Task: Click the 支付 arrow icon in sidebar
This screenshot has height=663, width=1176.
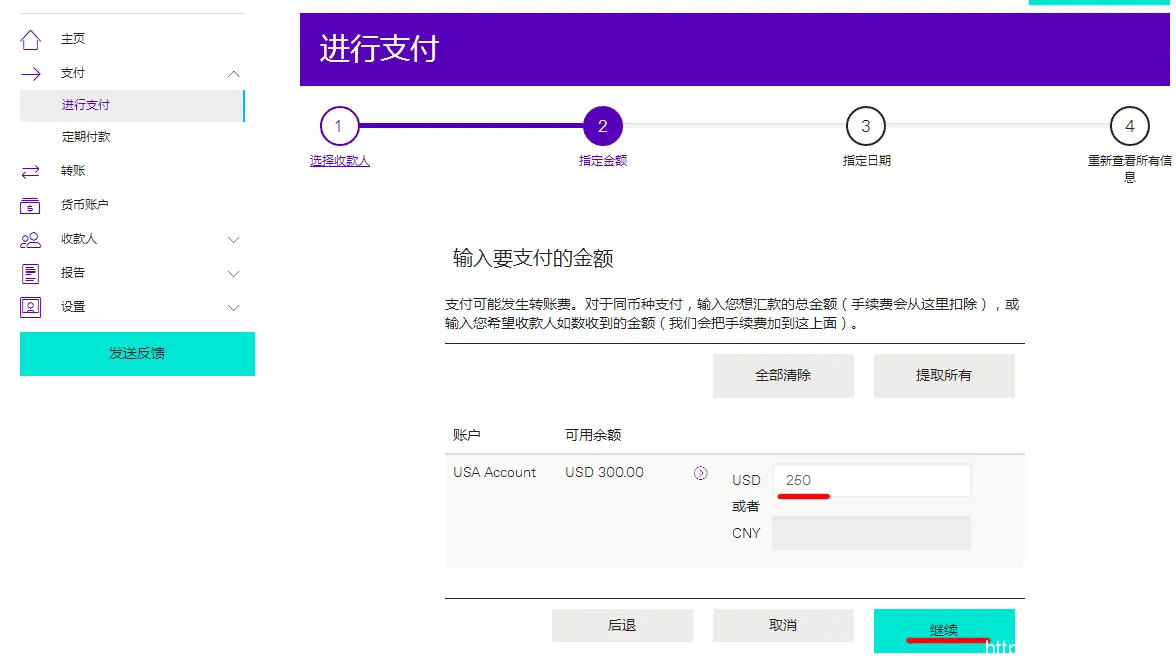Action: pos(33,72)
